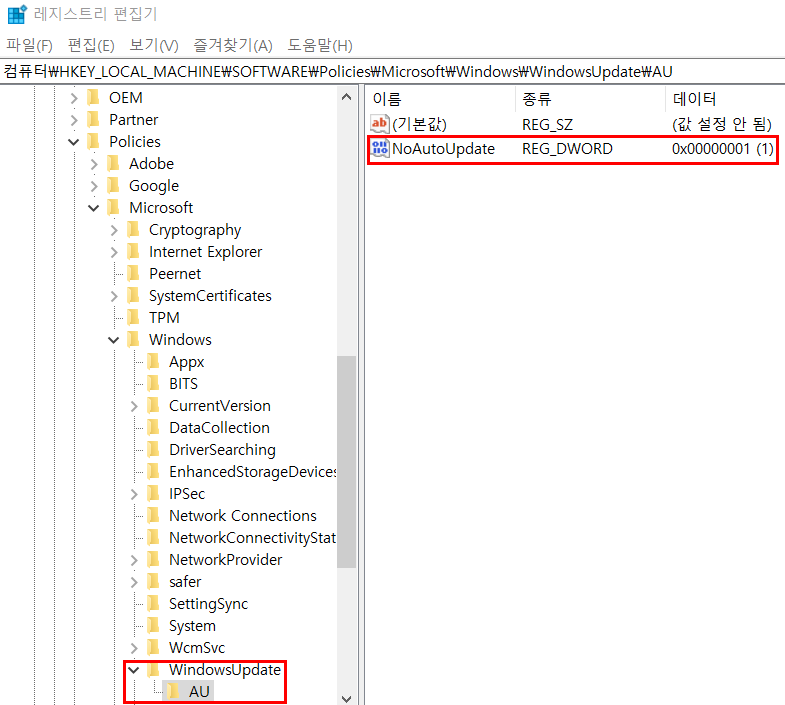Image resolution: width=785 pixels, height=705 pixels.
Task: Select the EnhancedStorageDevices key
Action: coord(252,472)
